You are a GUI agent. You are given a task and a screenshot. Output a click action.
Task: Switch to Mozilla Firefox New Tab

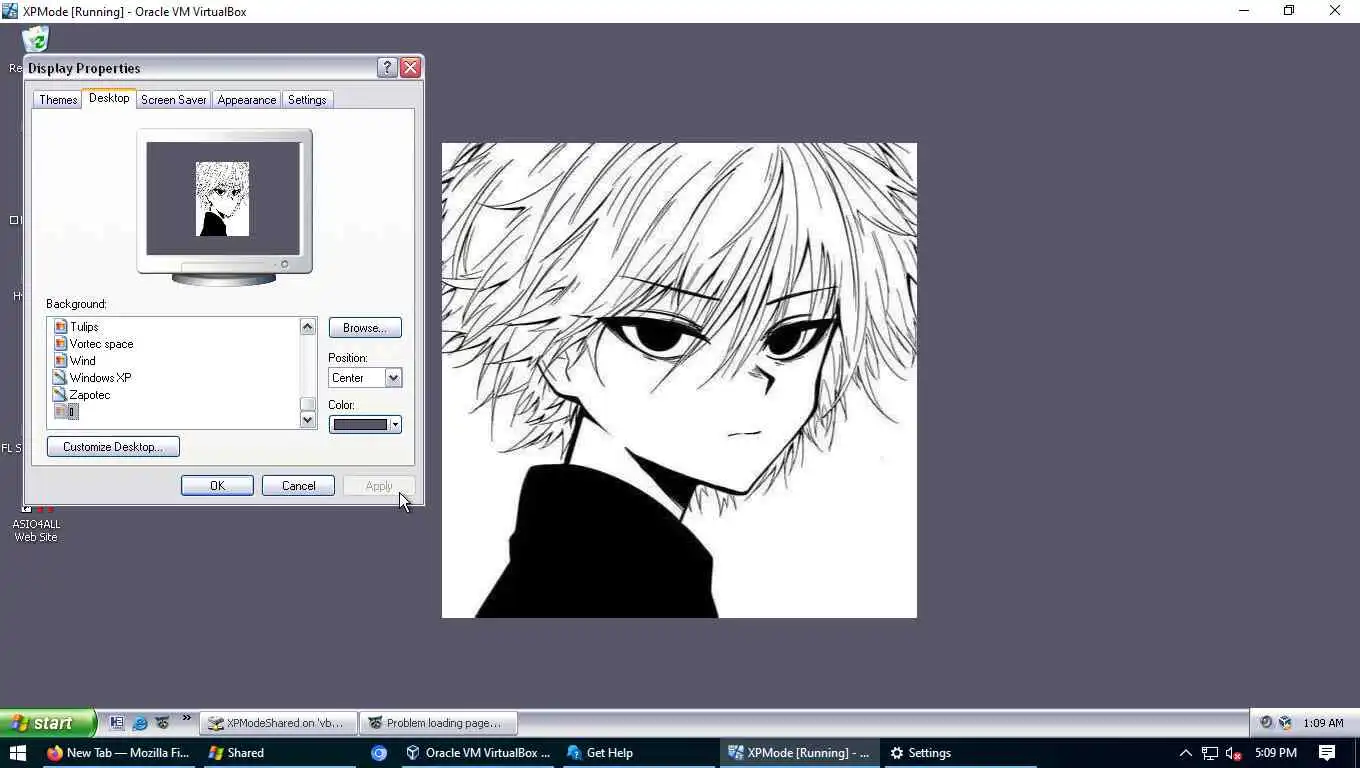coord(118,753)
